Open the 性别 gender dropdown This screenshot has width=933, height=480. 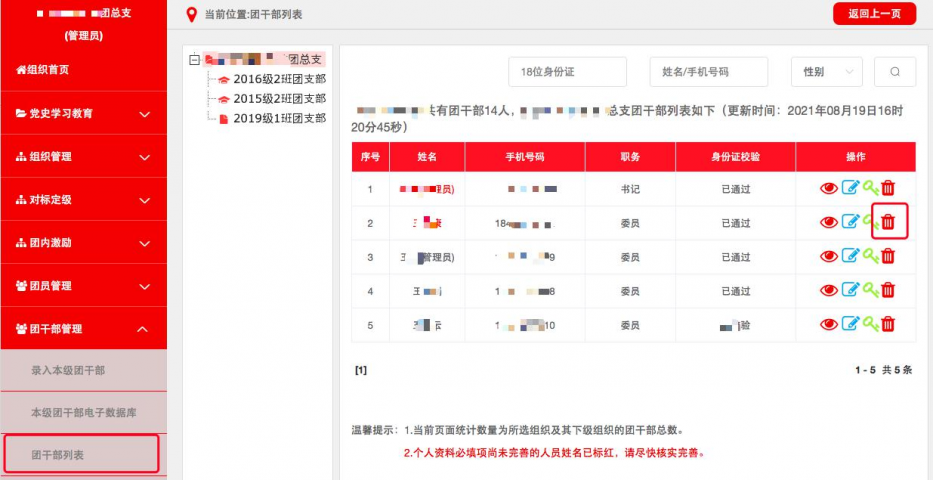pyautogui.click(x=826, y=72)
